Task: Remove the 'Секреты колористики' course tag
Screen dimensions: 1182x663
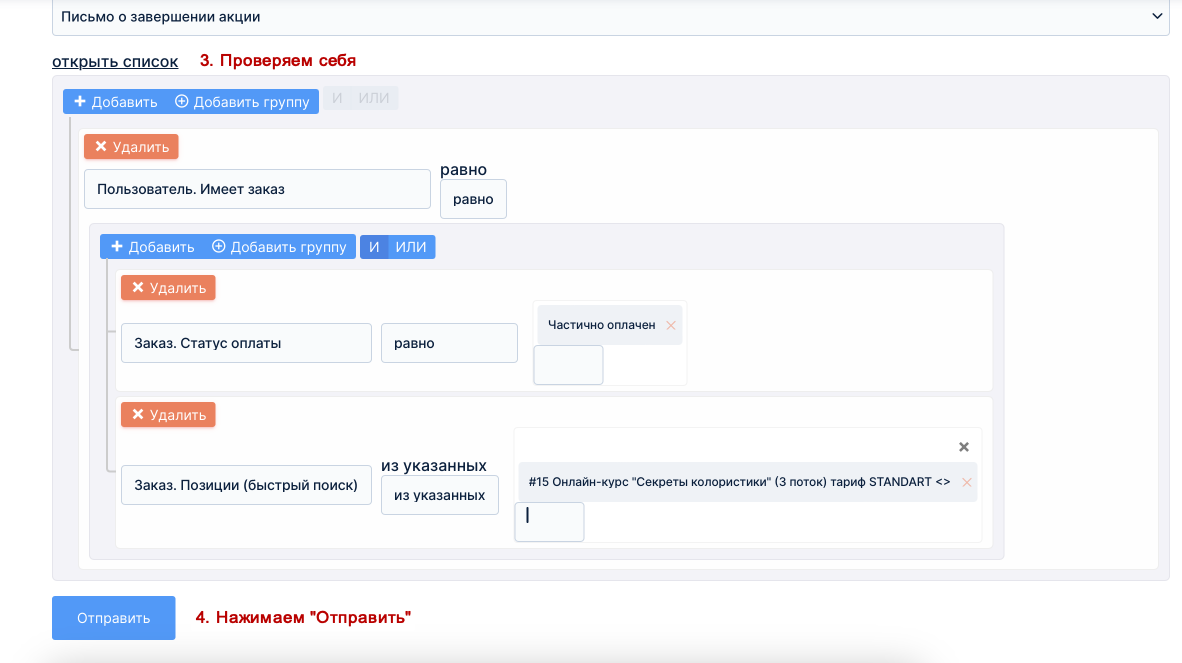Action: (966, 482)
